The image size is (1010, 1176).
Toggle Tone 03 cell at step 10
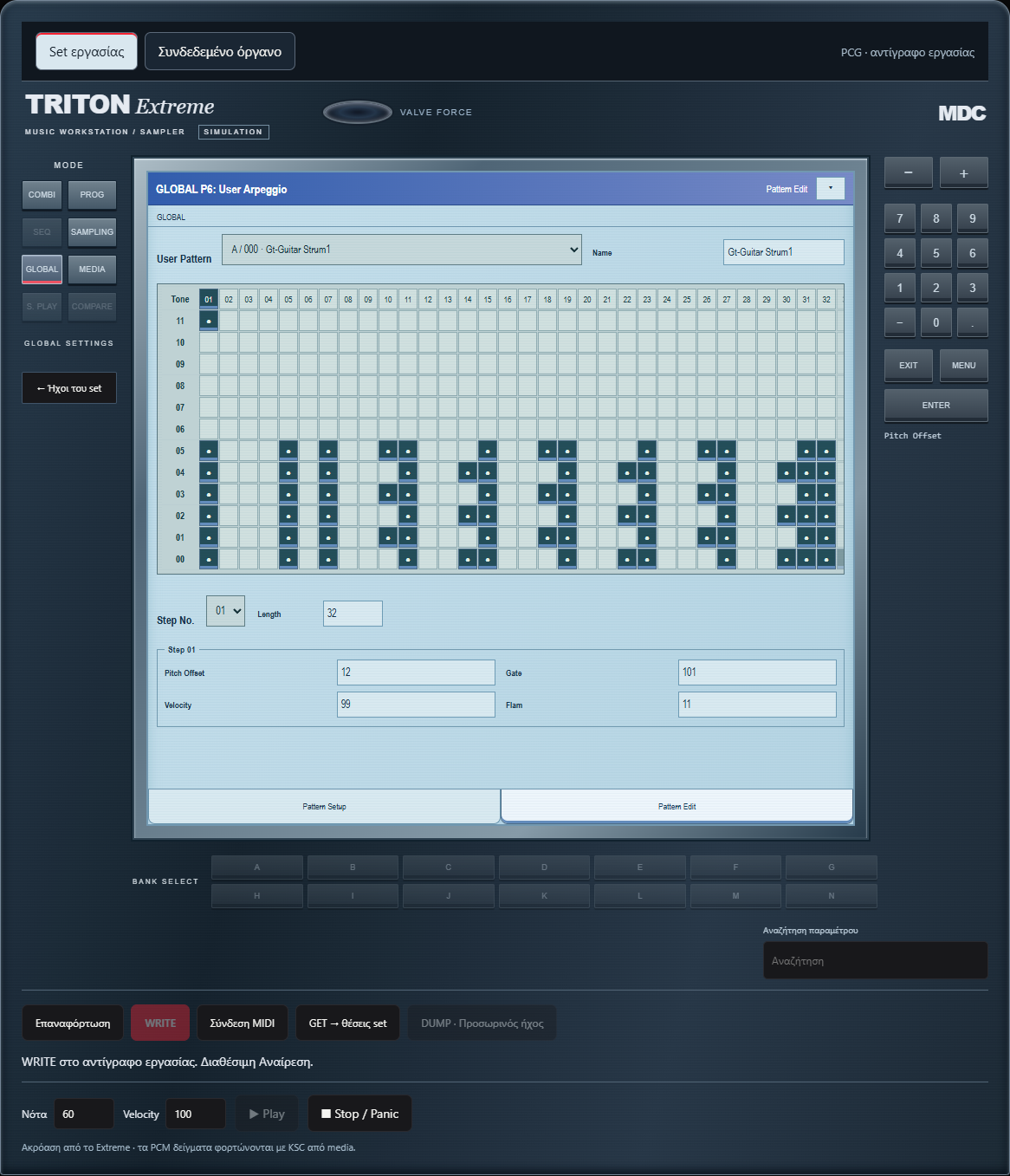point(388,494)
